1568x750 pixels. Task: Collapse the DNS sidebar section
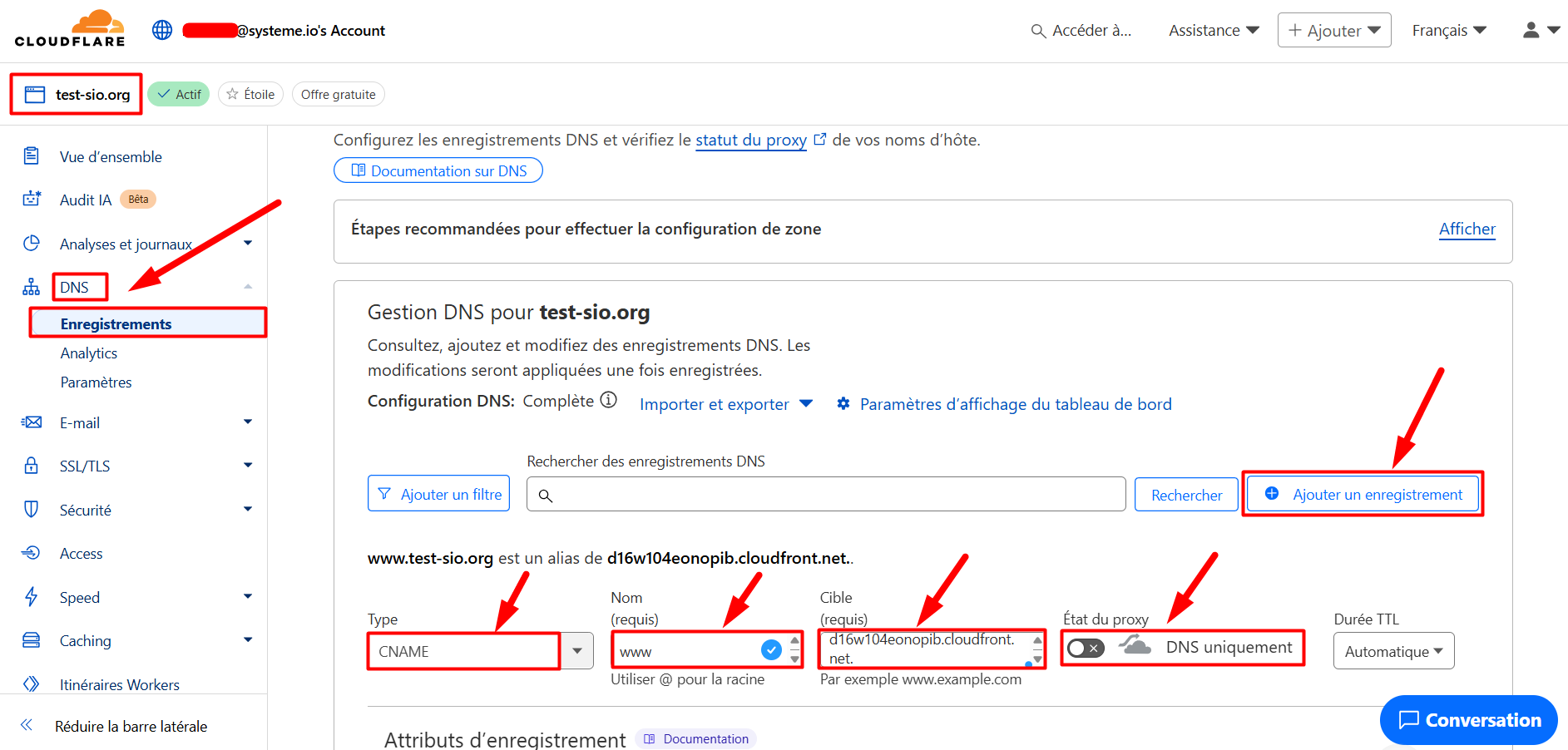(248, 287)
